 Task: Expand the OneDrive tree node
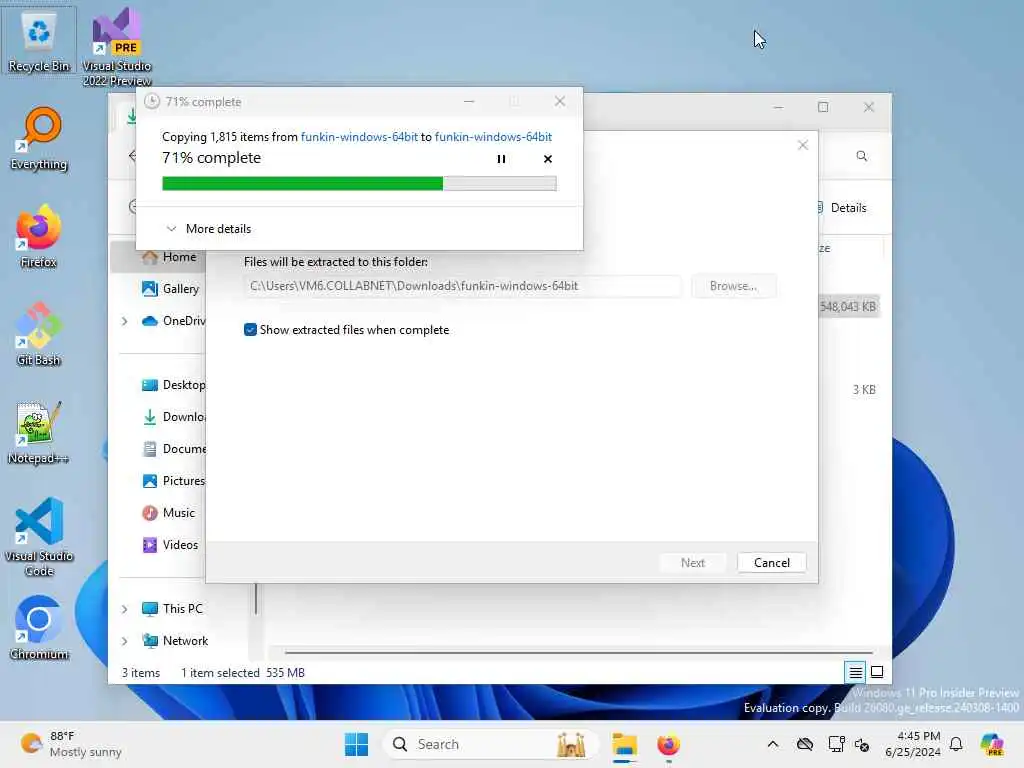tap(125, 321)
